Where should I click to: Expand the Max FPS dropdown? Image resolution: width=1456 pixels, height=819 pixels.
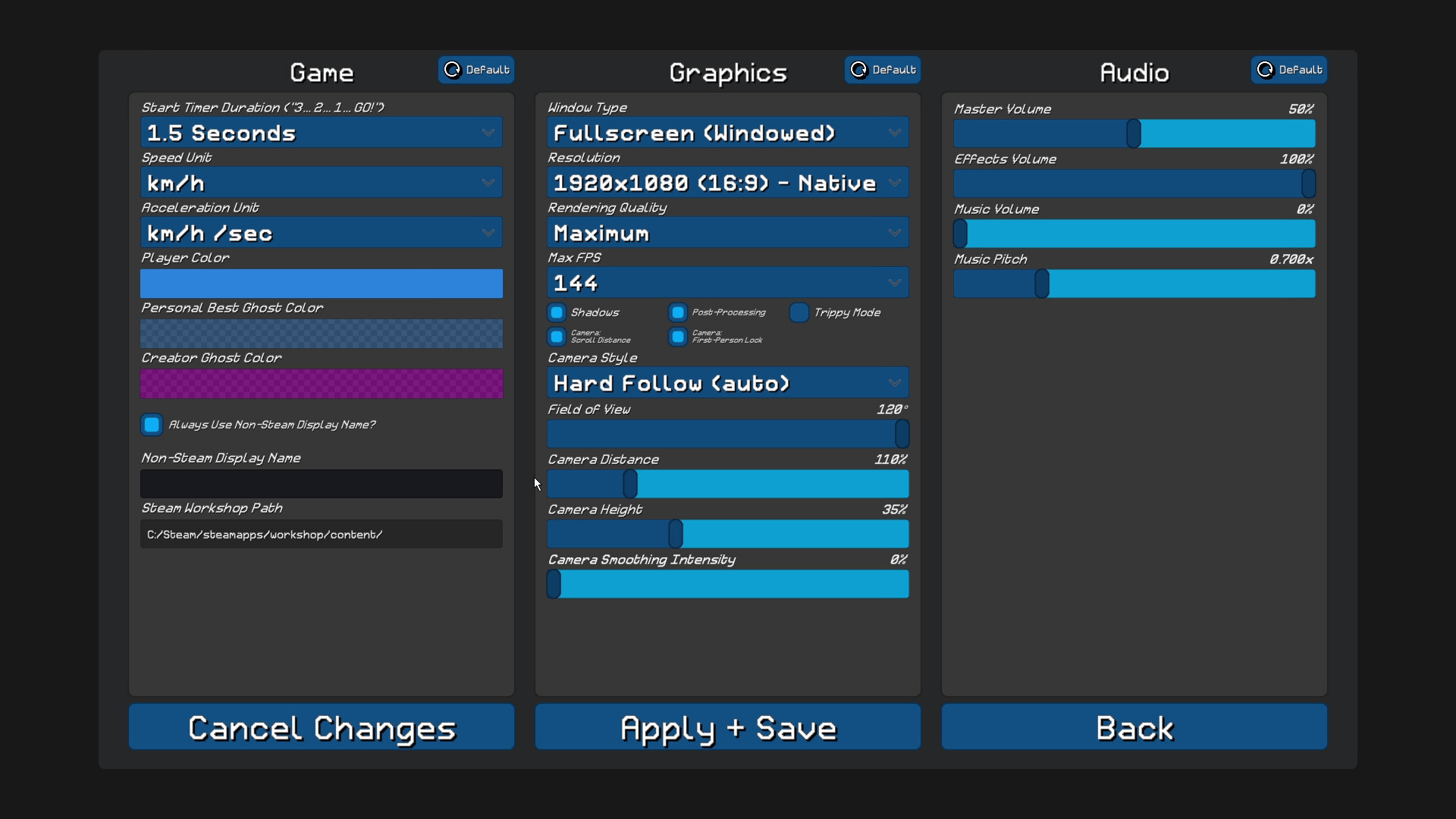[x=728, y=283]
